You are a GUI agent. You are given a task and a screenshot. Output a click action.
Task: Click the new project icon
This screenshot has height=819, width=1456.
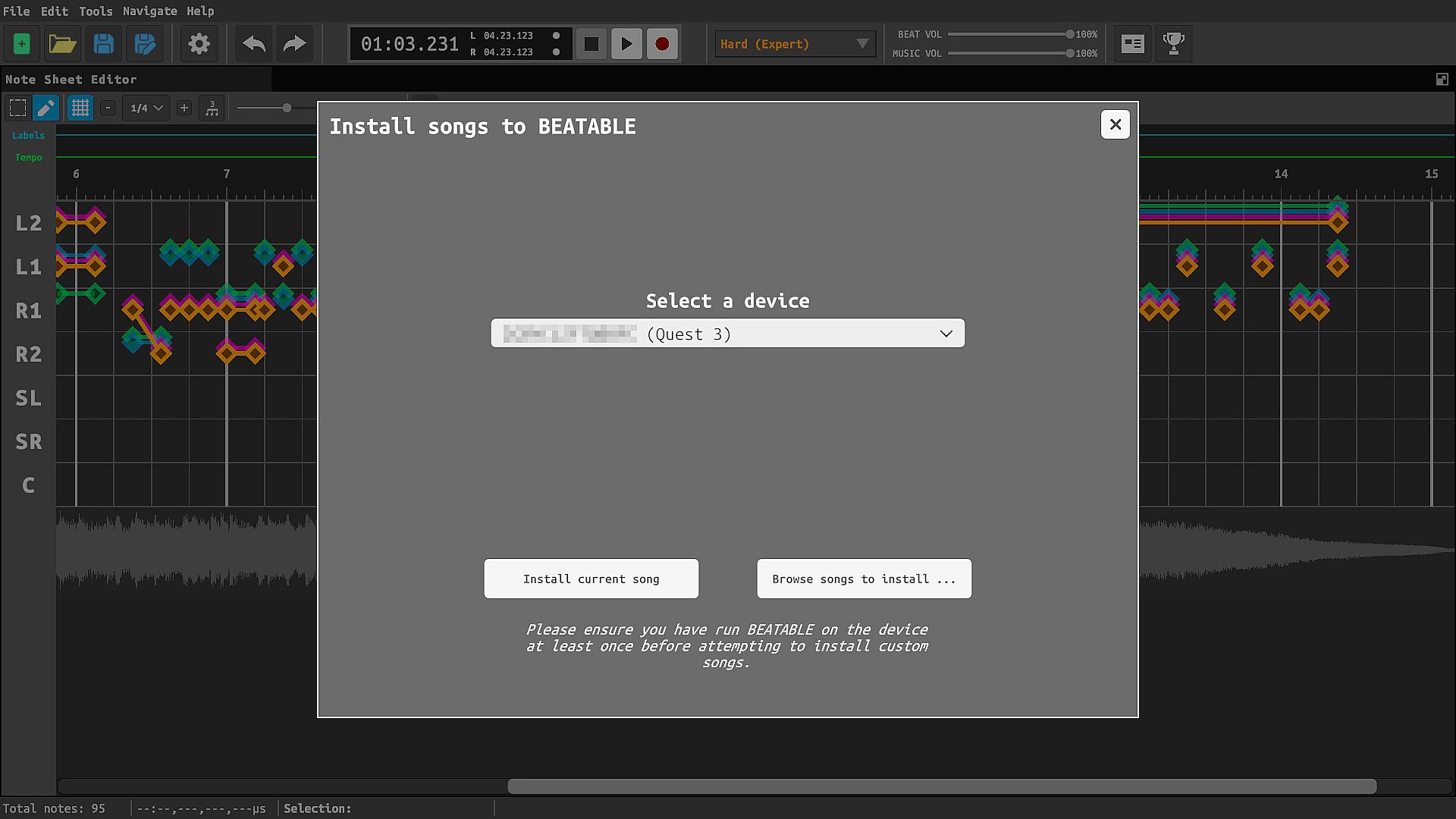tap(22, 44)
